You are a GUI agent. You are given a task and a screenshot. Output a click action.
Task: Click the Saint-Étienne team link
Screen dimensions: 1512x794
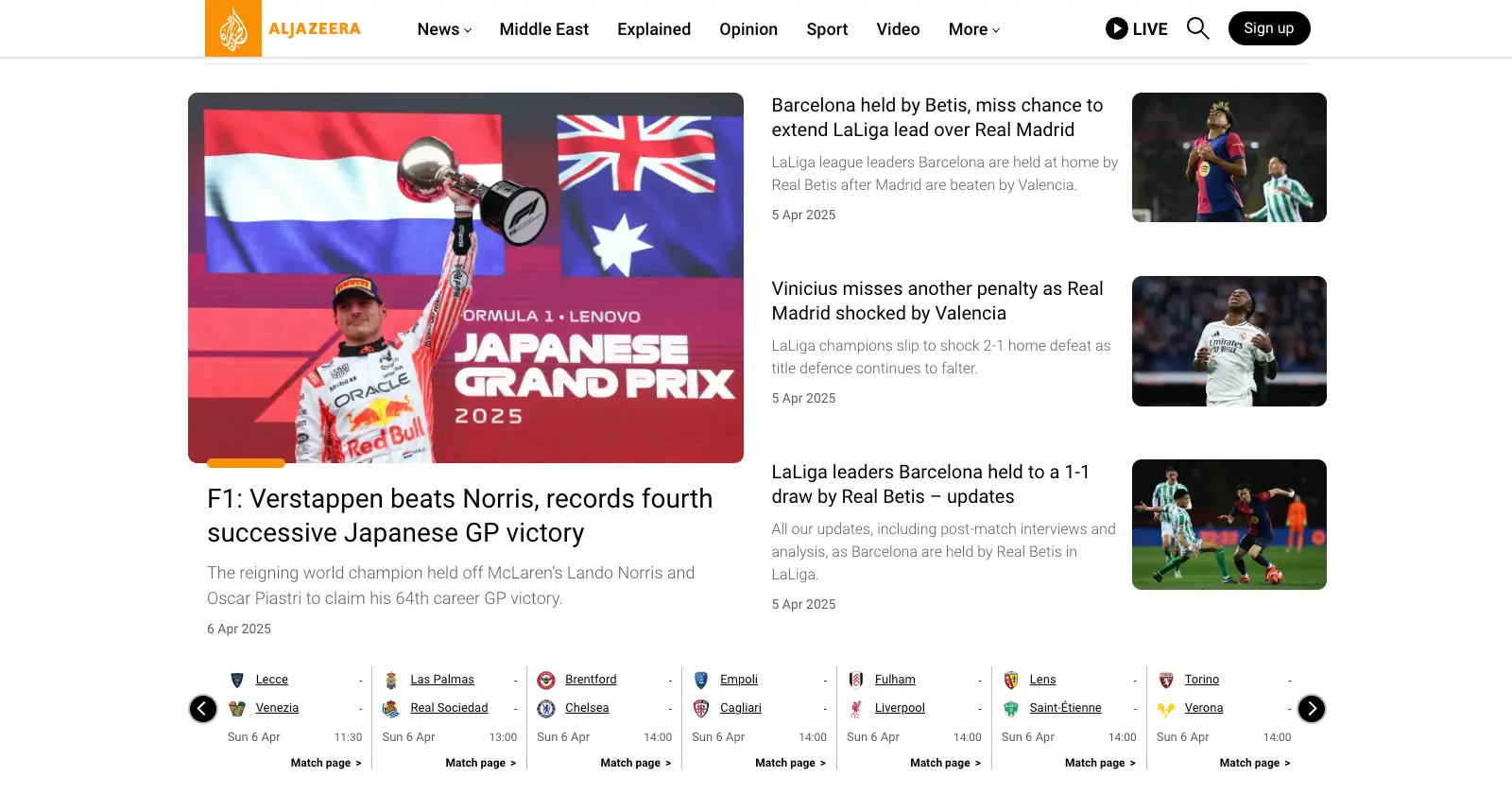click(x=1065, y=708)
